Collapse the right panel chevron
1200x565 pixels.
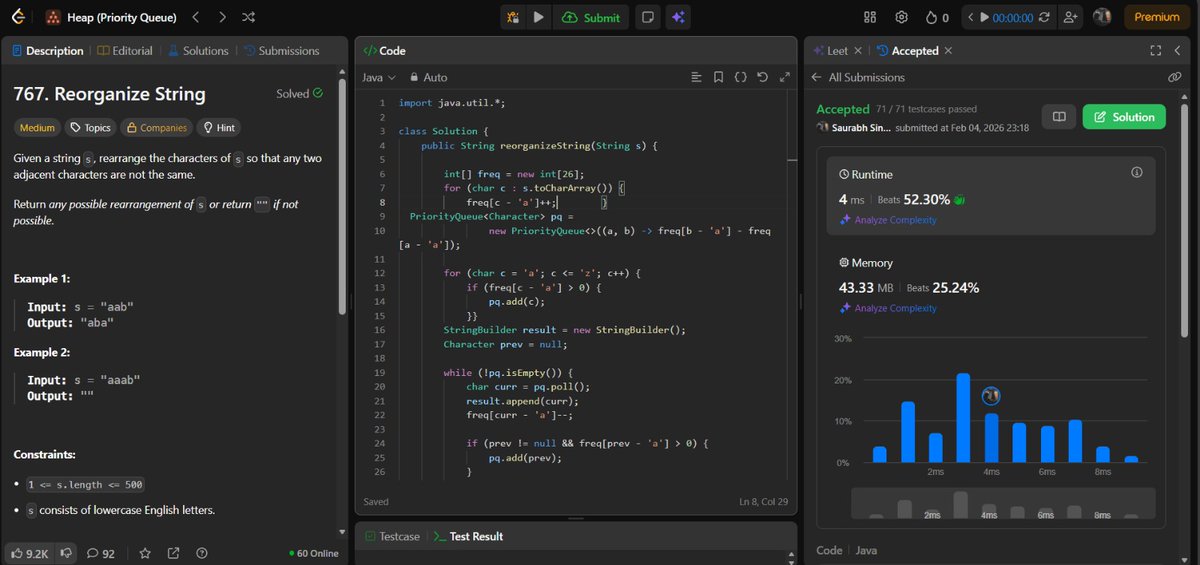pyautogui.click(x=1179, y=51)
